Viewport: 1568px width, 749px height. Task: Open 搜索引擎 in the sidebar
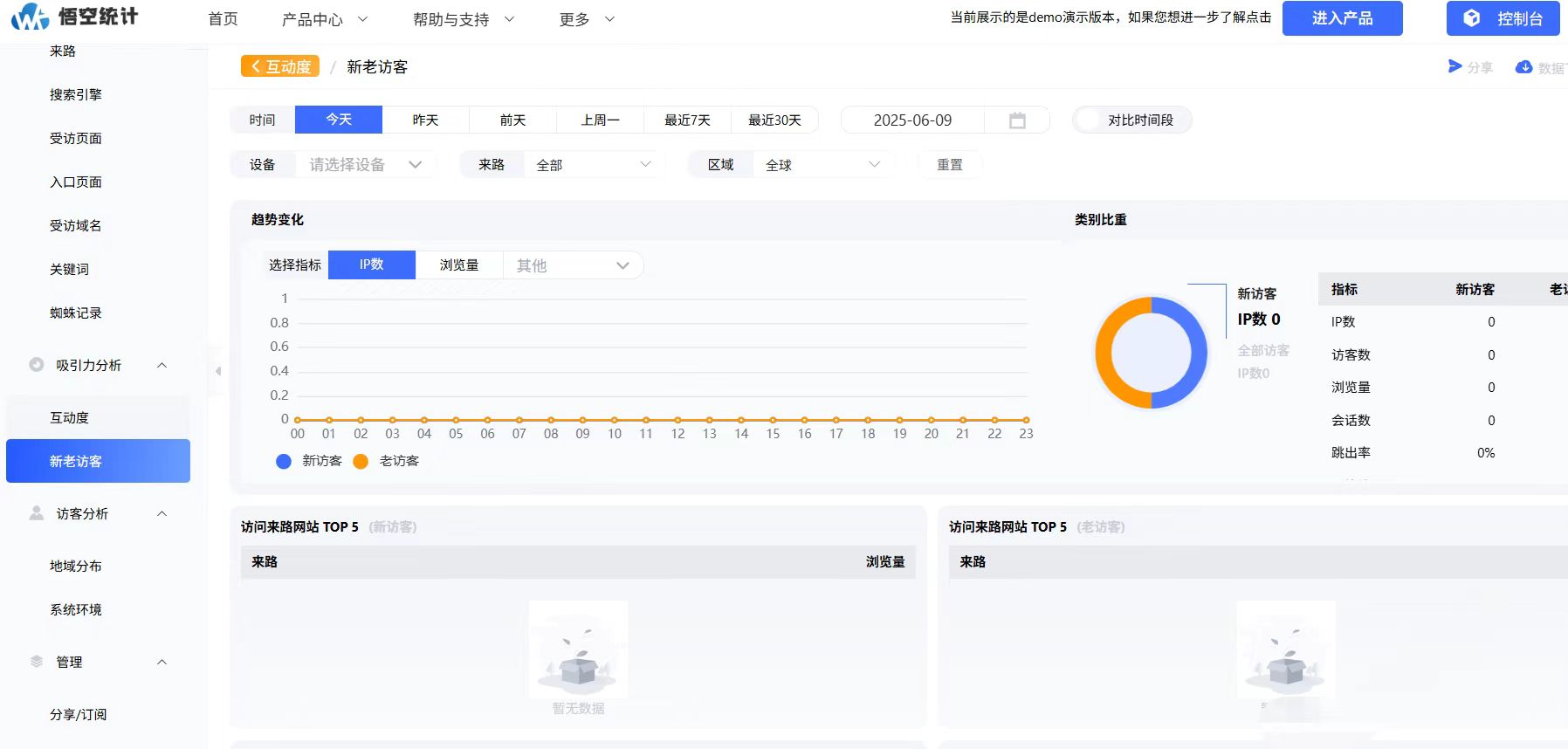76,94
